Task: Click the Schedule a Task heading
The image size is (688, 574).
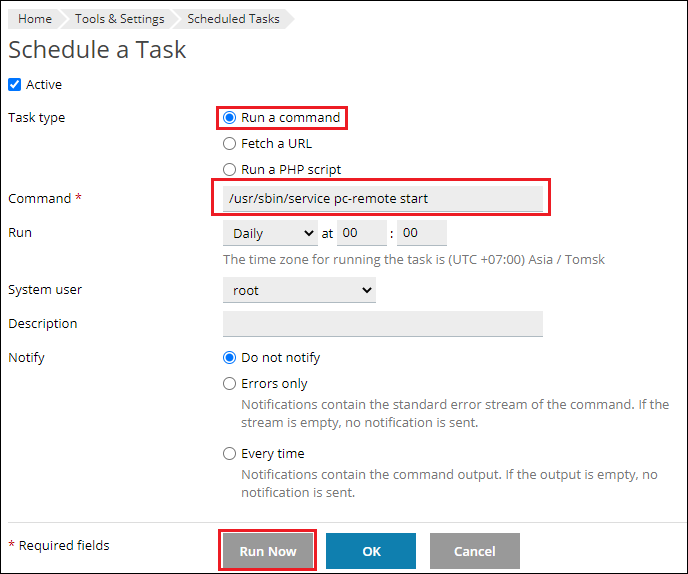Action: click(97, 50)
